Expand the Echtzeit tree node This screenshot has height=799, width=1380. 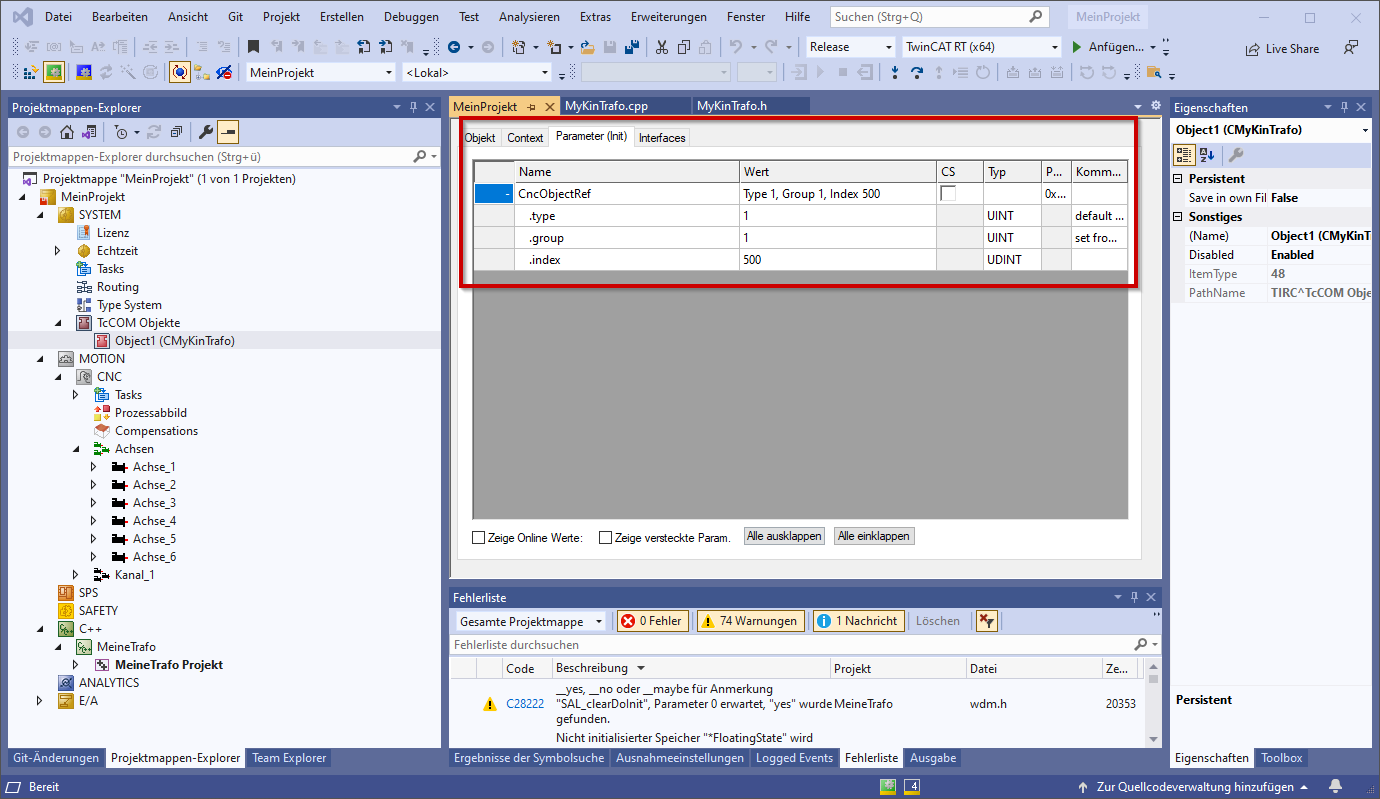coord(58,251)
